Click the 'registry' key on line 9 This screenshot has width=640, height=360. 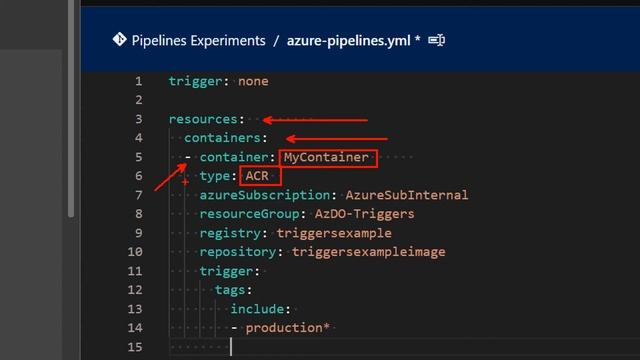(x=230, y=233)
